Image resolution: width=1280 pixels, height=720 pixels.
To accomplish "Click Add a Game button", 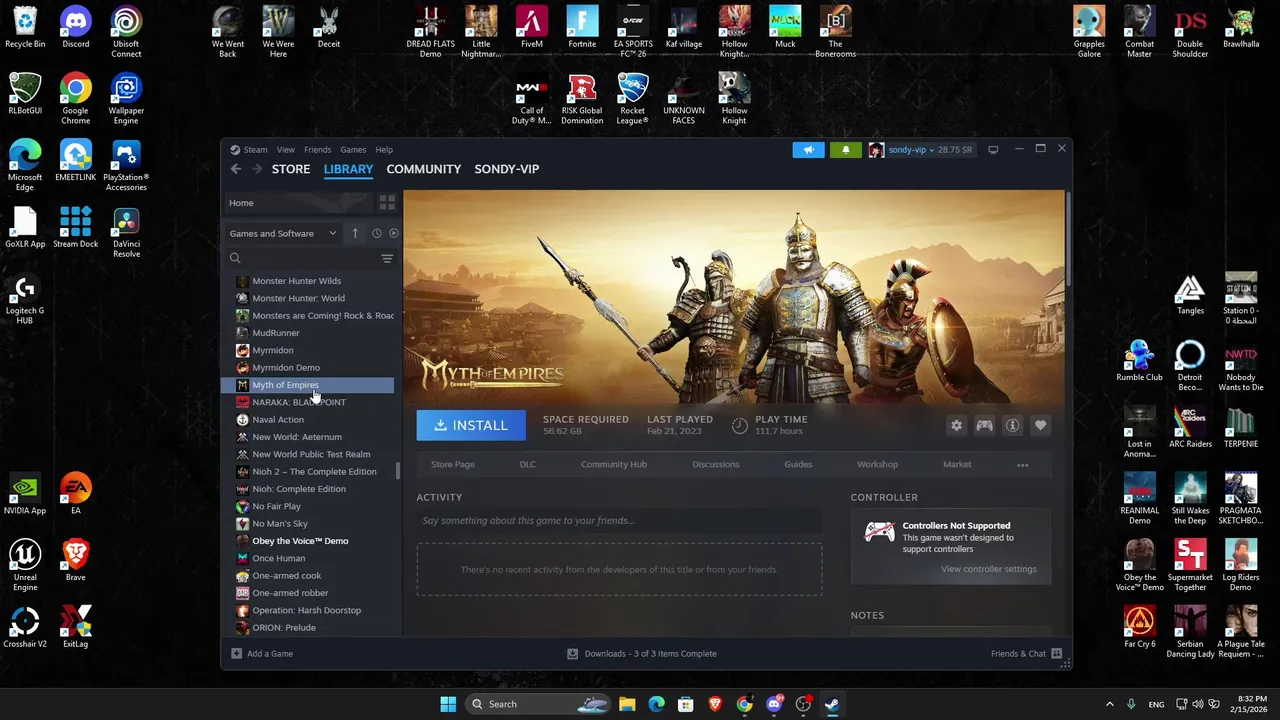I will point(262,654).
